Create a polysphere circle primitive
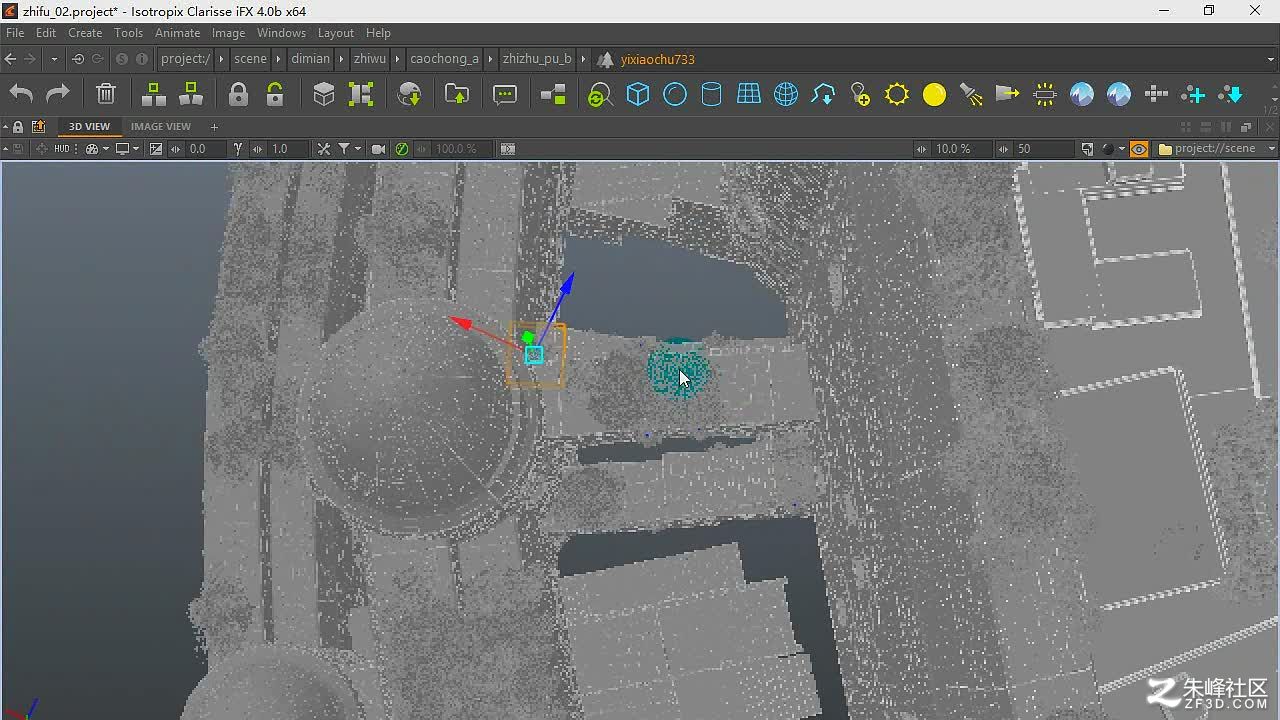 pos(675,94)
